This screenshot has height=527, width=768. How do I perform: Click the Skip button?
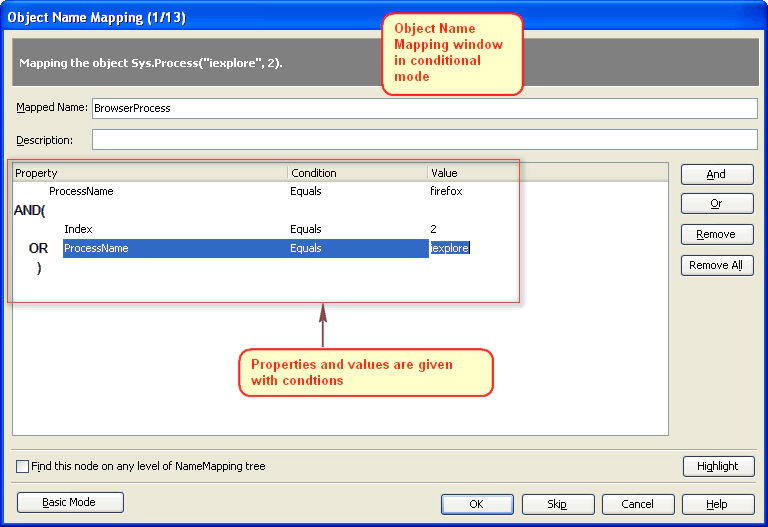pyautogui.click(x=558, y=504)
